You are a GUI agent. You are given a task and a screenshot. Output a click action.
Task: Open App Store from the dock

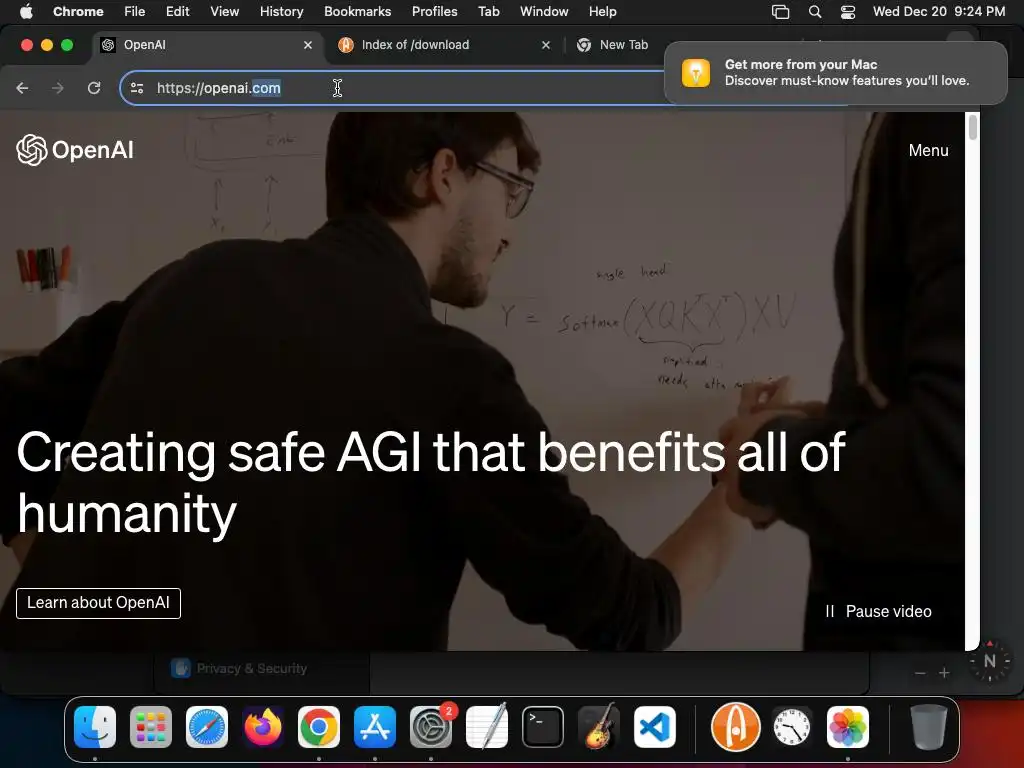pyautogui.click(x=375, y=727)
